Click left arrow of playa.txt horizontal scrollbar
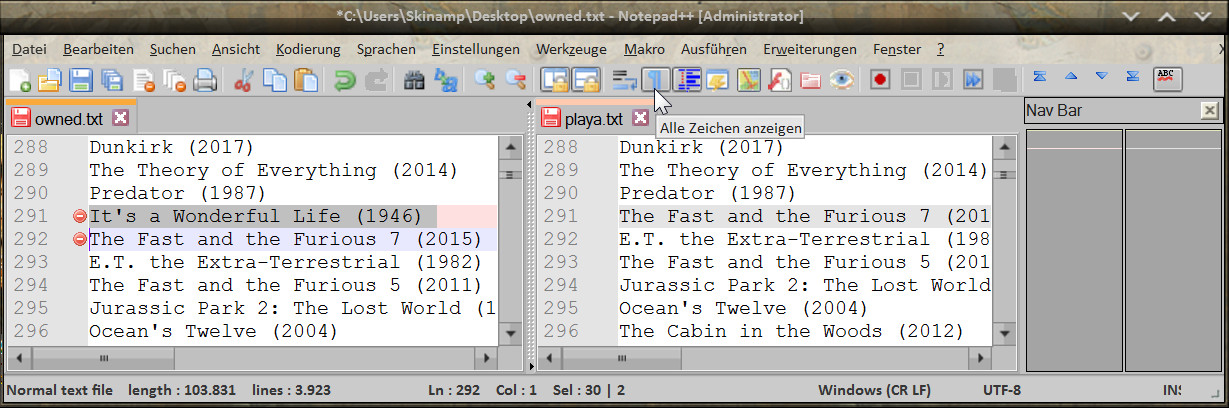Image resolution: width=1229 pixels, height=408 pixels. click(548, 356)
